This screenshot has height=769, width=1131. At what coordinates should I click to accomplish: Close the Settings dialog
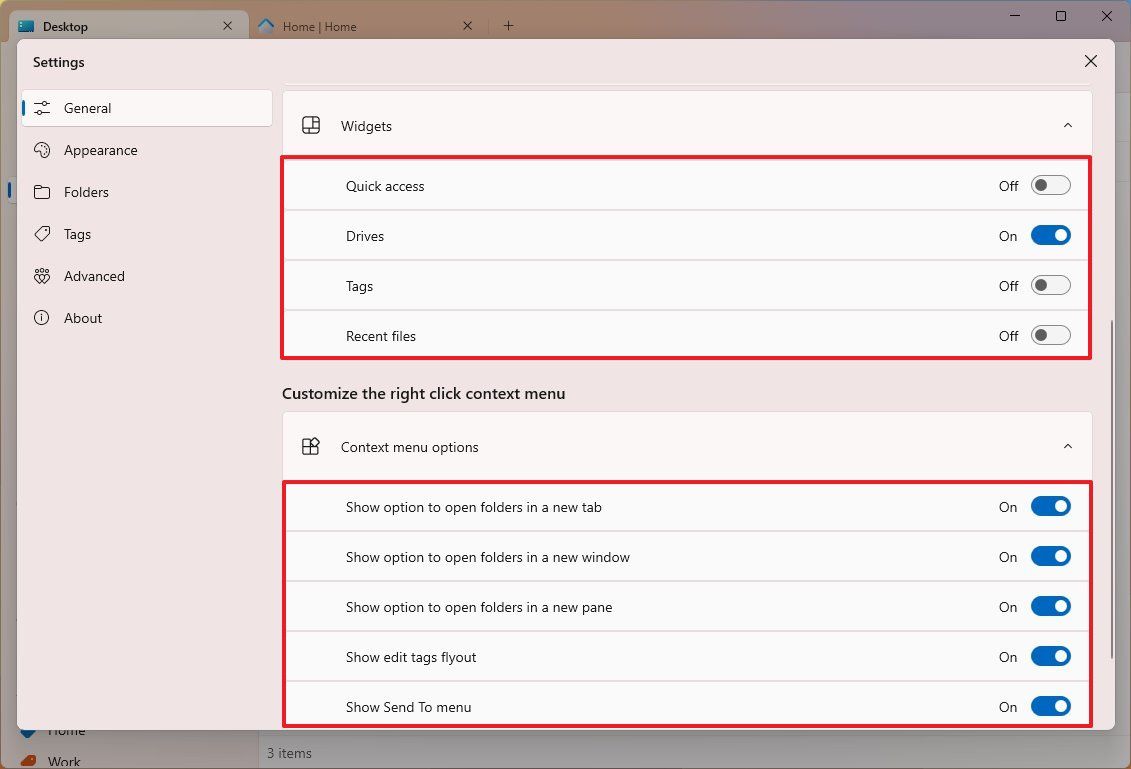pos(1090,61)
